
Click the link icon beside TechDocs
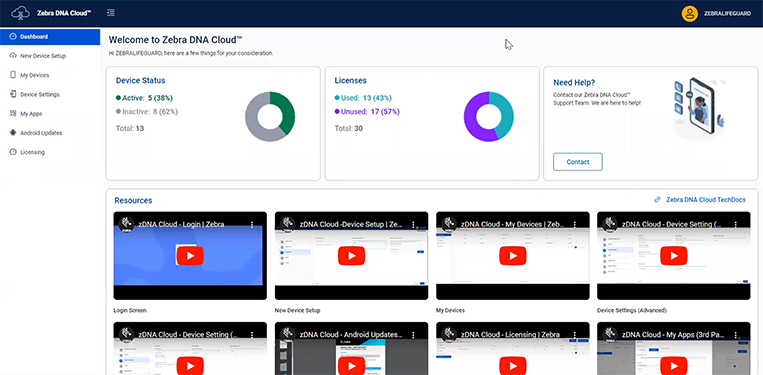(657, 199)
